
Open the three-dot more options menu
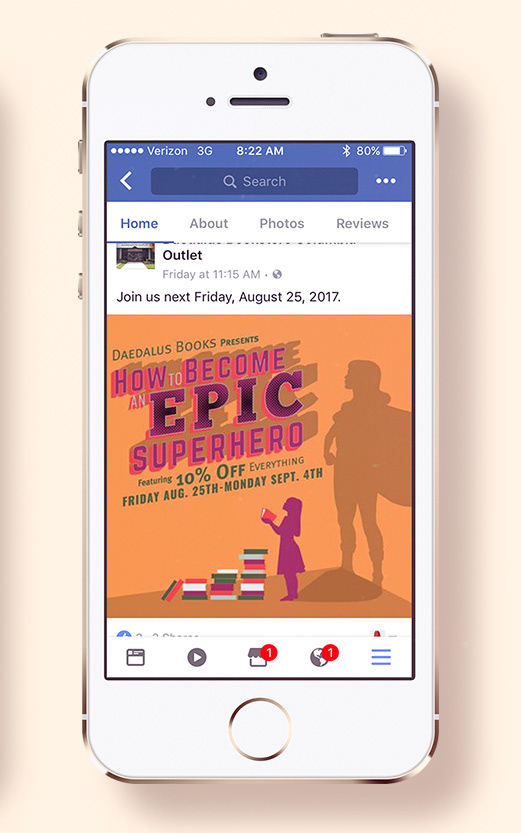click(386, 181)
